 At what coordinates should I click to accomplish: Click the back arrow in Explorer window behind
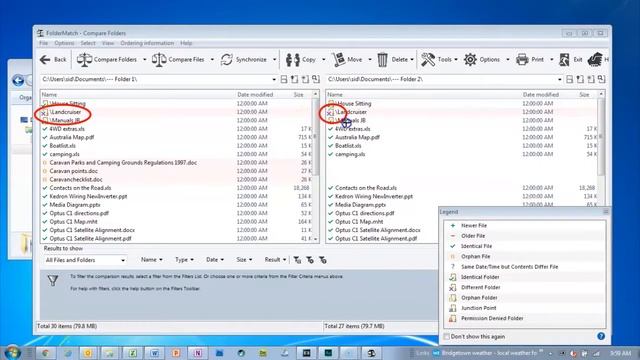coord(18,80)
